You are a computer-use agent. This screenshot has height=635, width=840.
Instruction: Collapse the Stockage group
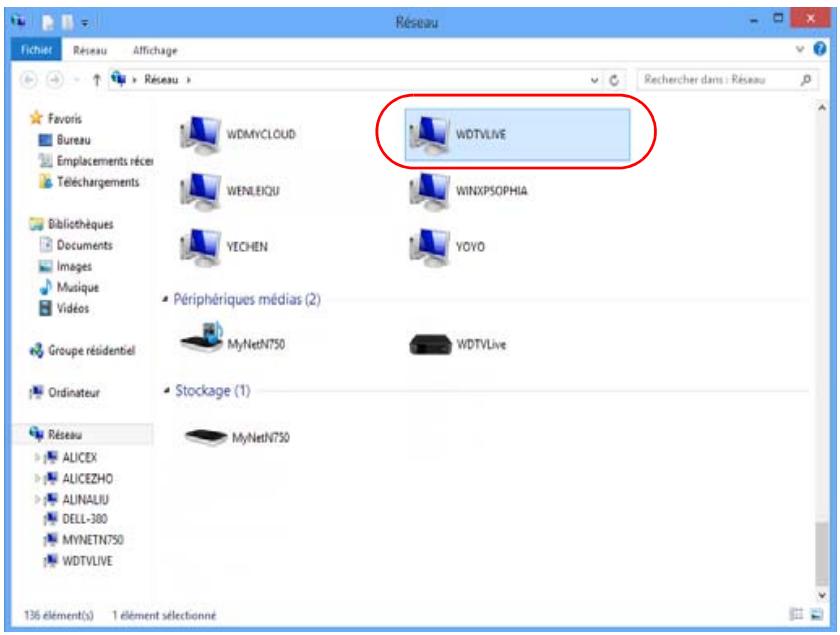point(167,391)
